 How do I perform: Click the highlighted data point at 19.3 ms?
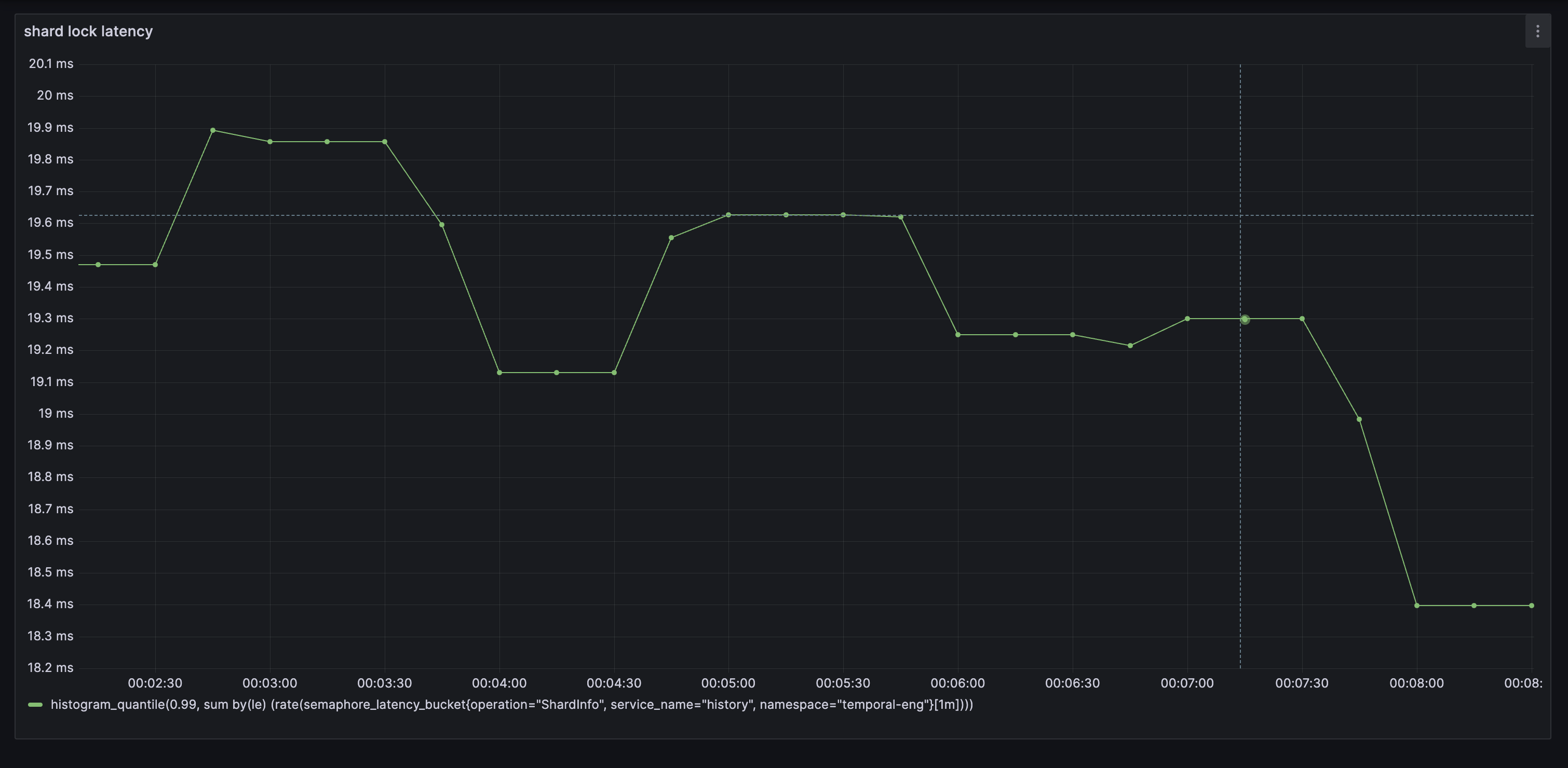tap(1245, 319)
